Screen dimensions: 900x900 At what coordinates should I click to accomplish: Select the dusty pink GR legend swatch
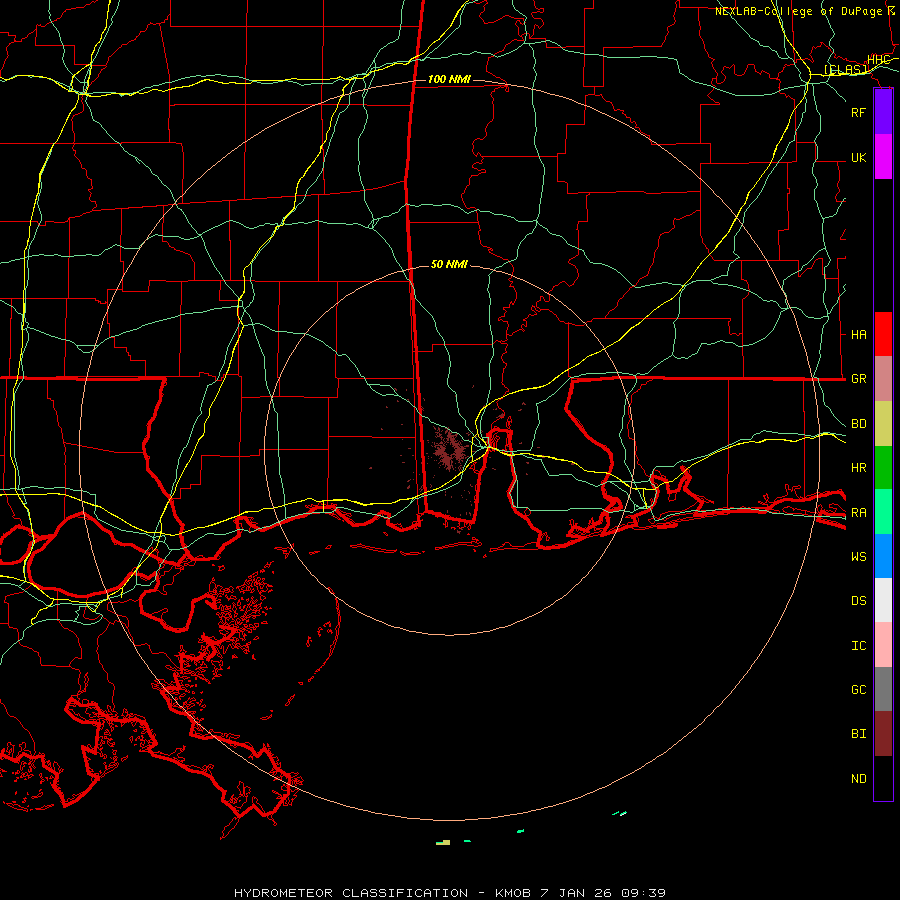[883, 379]
